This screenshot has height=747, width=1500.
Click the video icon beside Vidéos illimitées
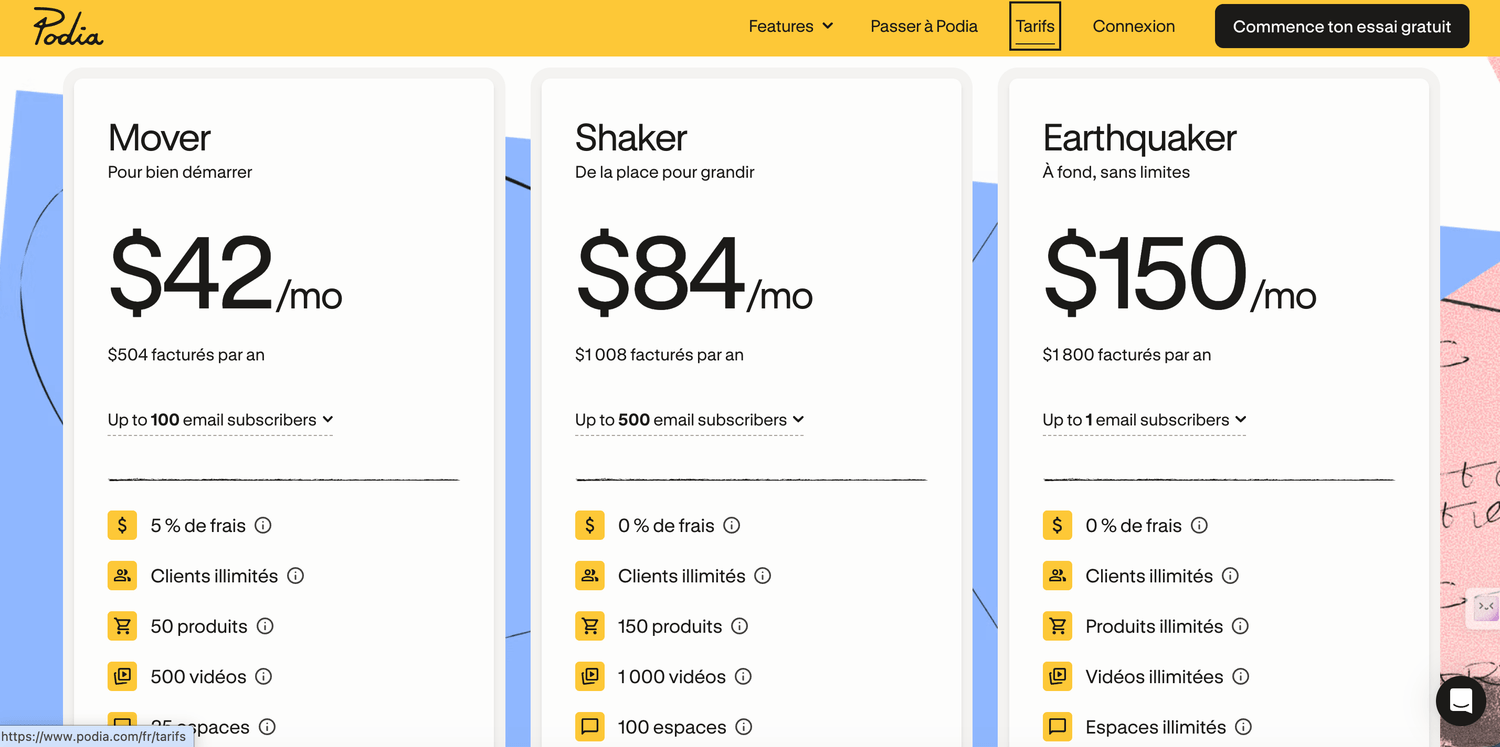(x=1057, y=676)
